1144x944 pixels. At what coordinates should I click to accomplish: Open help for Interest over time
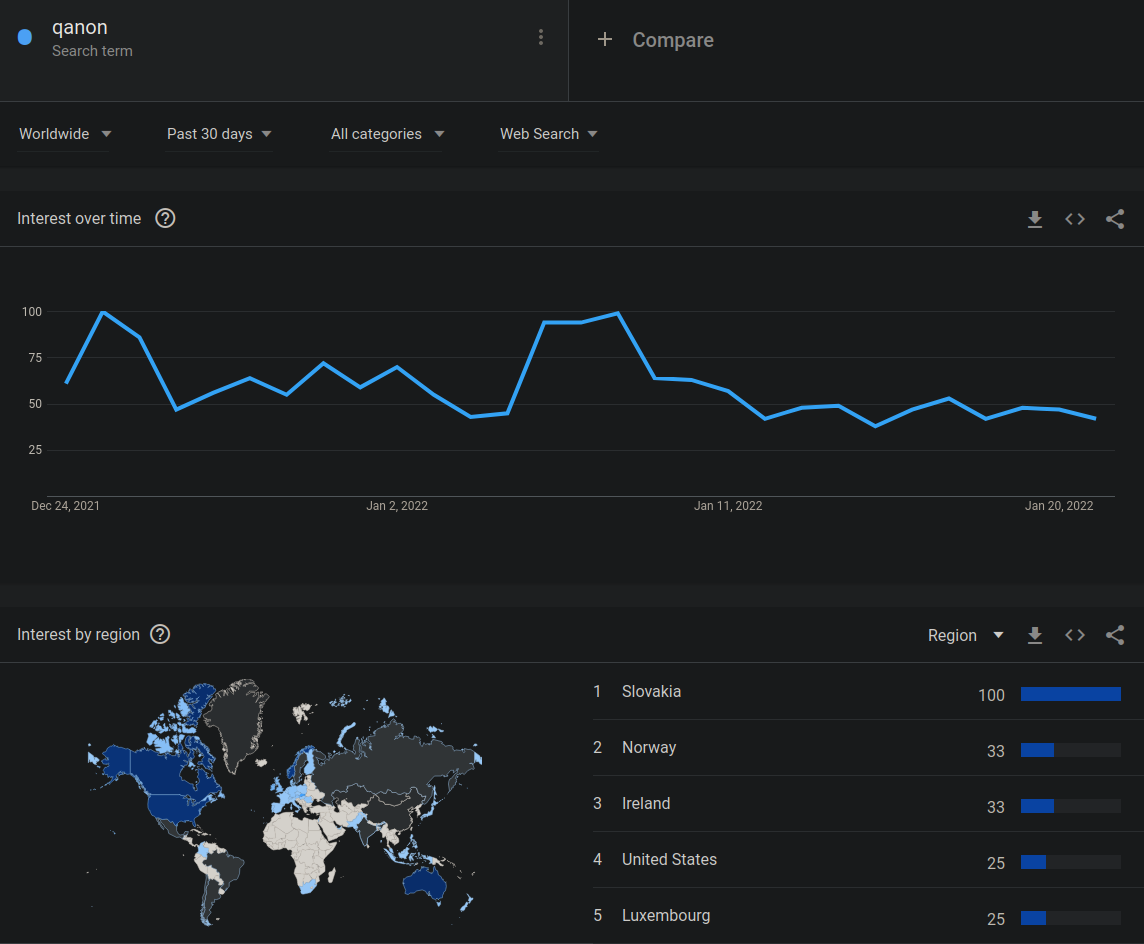point(166,218)
